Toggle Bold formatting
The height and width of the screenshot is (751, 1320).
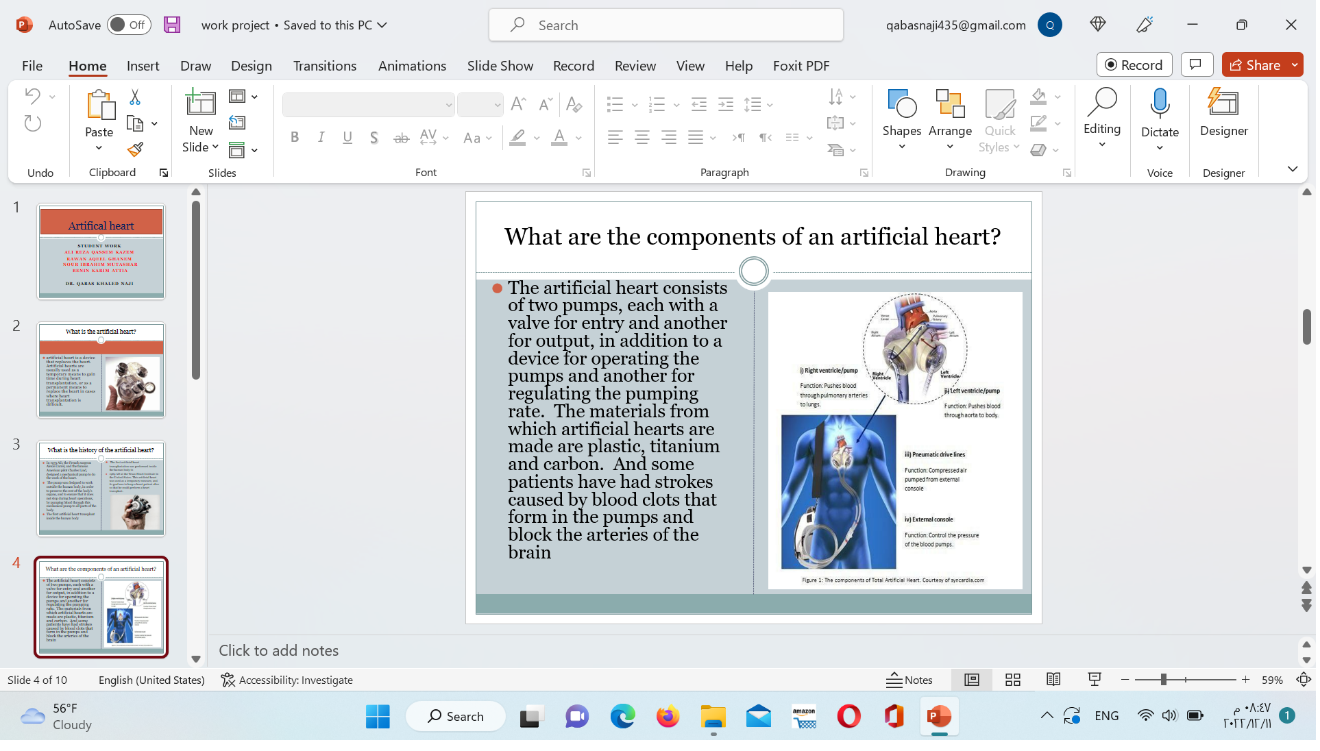295,138
